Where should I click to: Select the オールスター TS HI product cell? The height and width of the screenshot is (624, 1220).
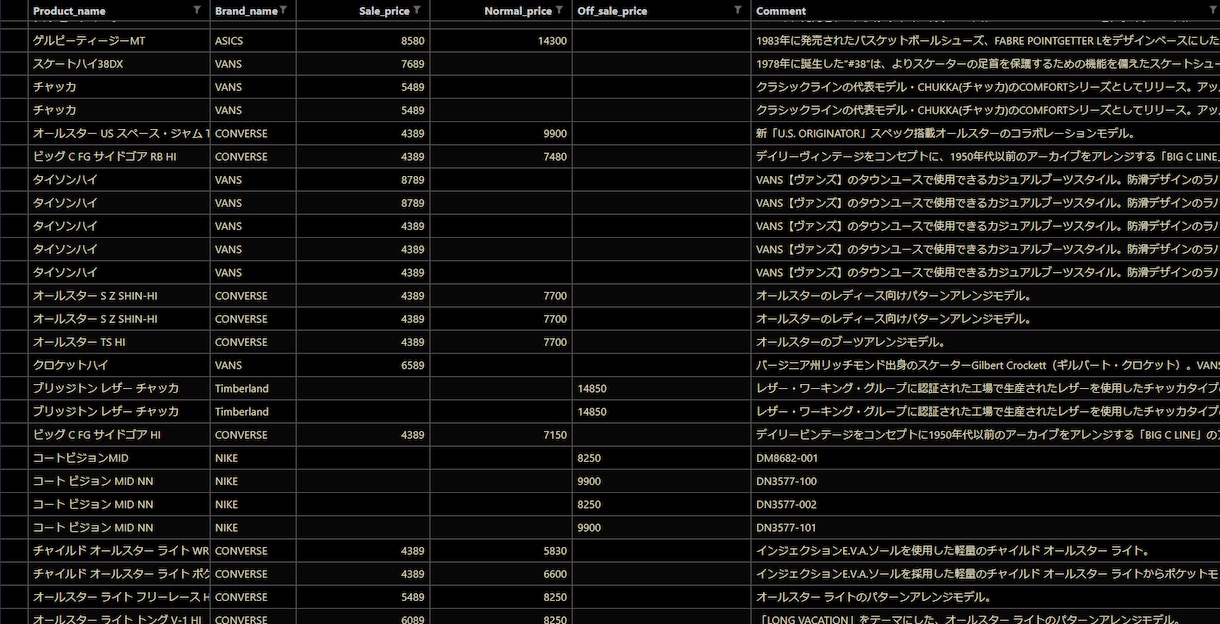pos(119,342)
